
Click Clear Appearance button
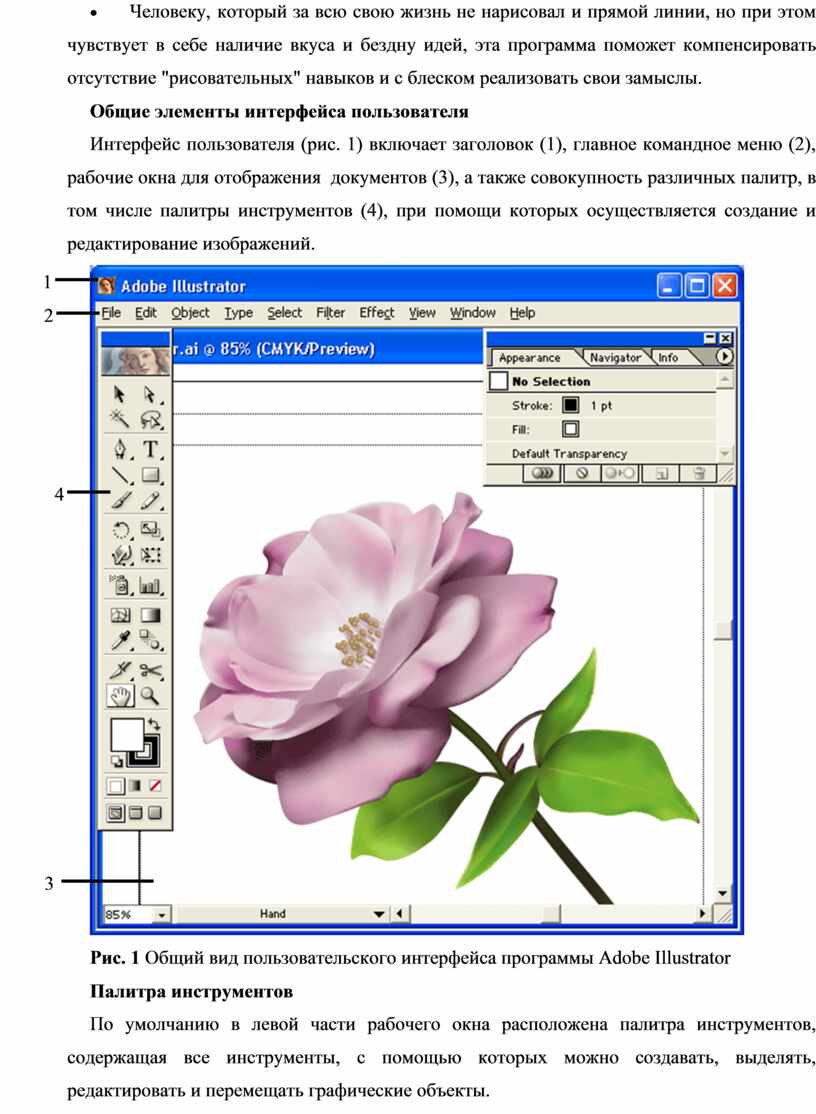pos(582,474)
